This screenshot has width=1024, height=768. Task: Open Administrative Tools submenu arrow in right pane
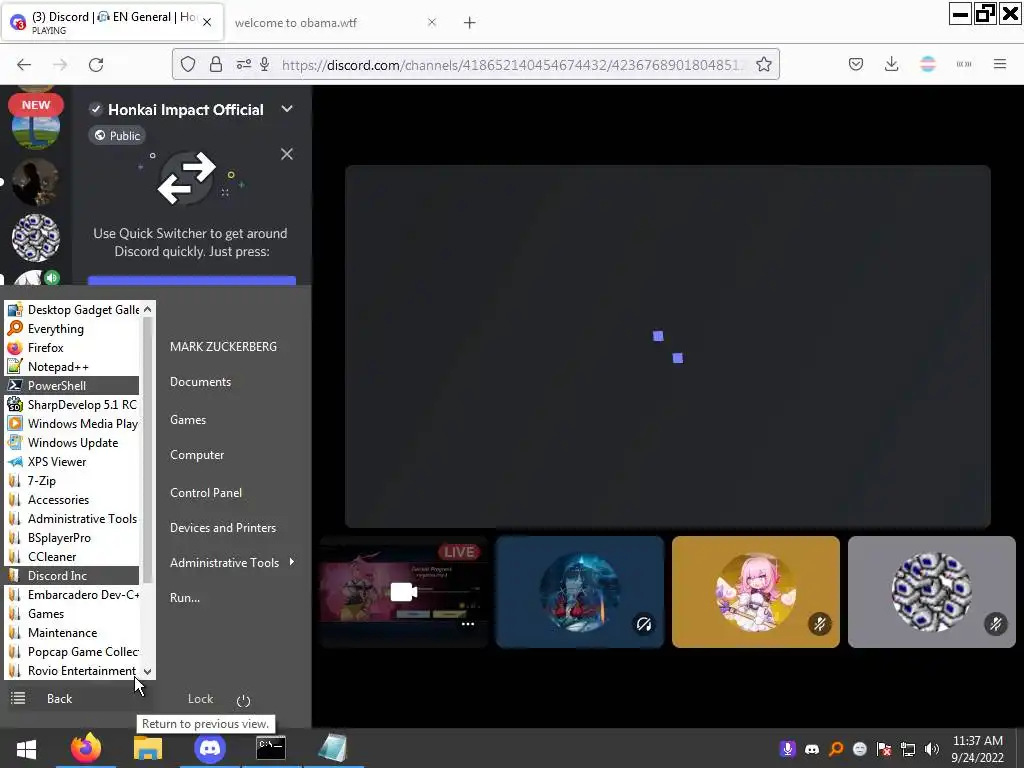pyautogui.click(x=291, y=562)
